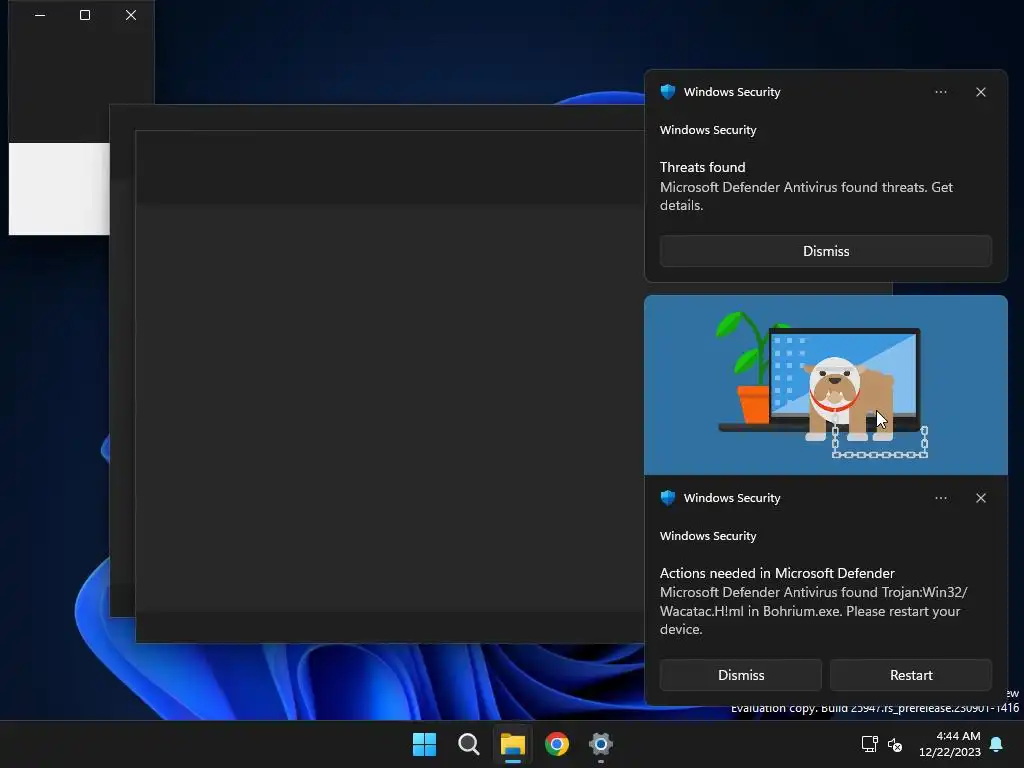
Task: Click 'Actions needed in Microsoft Defender' title
Action: coord(777,573)
